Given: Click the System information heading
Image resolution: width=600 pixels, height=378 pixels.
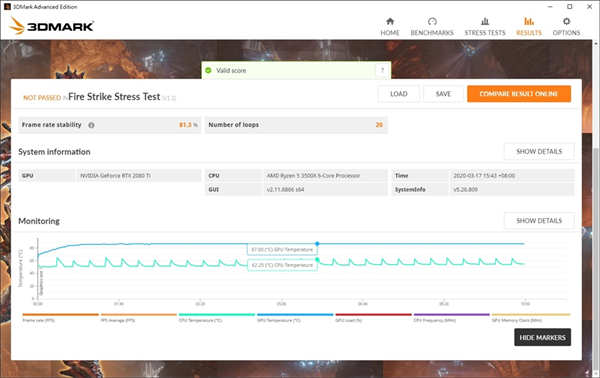Looking at the screenshot, I should [54, 152].
